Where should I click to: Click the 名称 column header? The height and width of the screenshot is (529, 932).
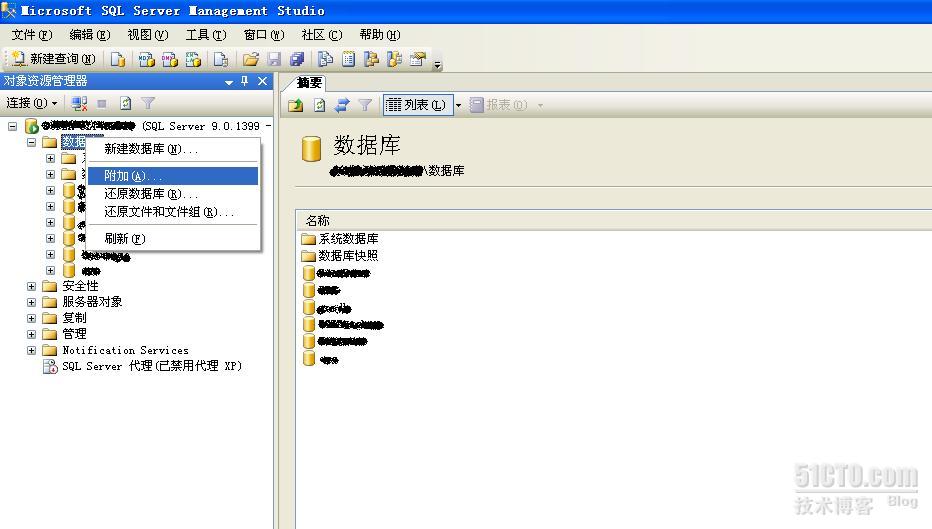coord(614,221)
